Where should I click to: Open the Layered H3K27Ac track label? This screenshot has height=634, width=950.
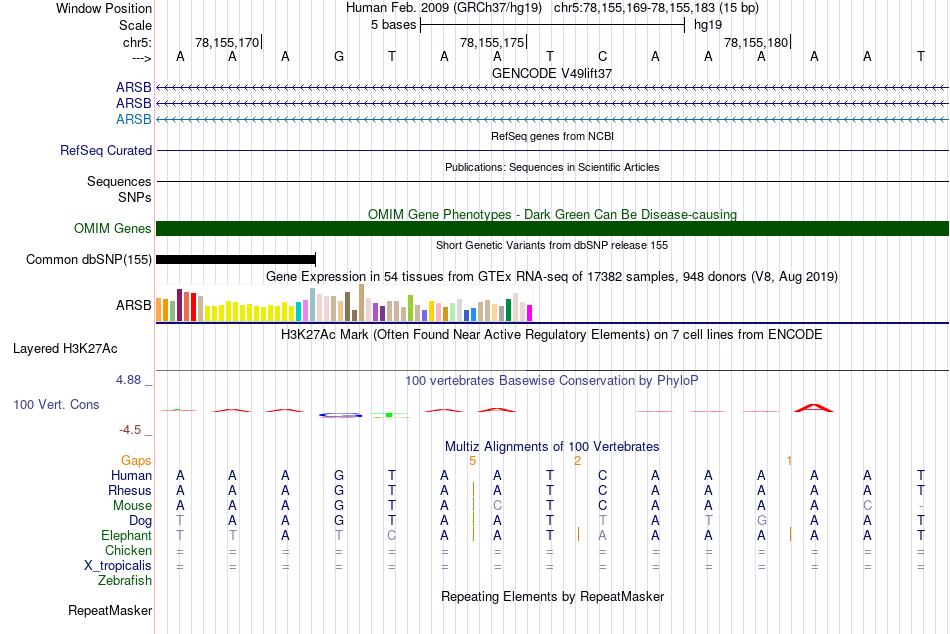(x=65, y=349)
